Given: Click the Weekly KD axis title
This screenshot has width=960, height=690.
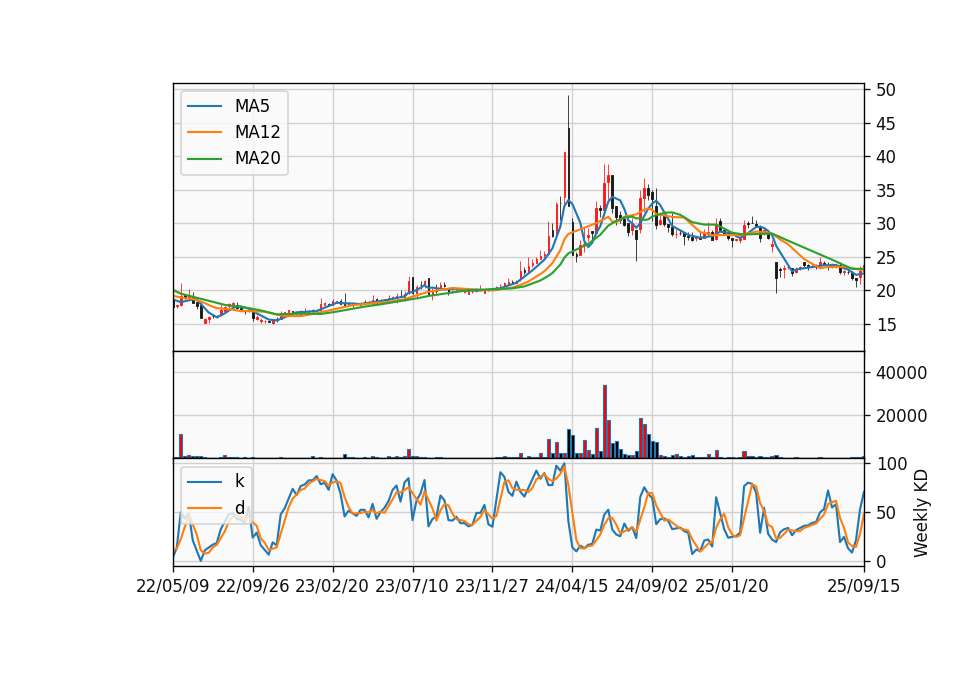Looking at the screenshot, I should coord(921,513).
